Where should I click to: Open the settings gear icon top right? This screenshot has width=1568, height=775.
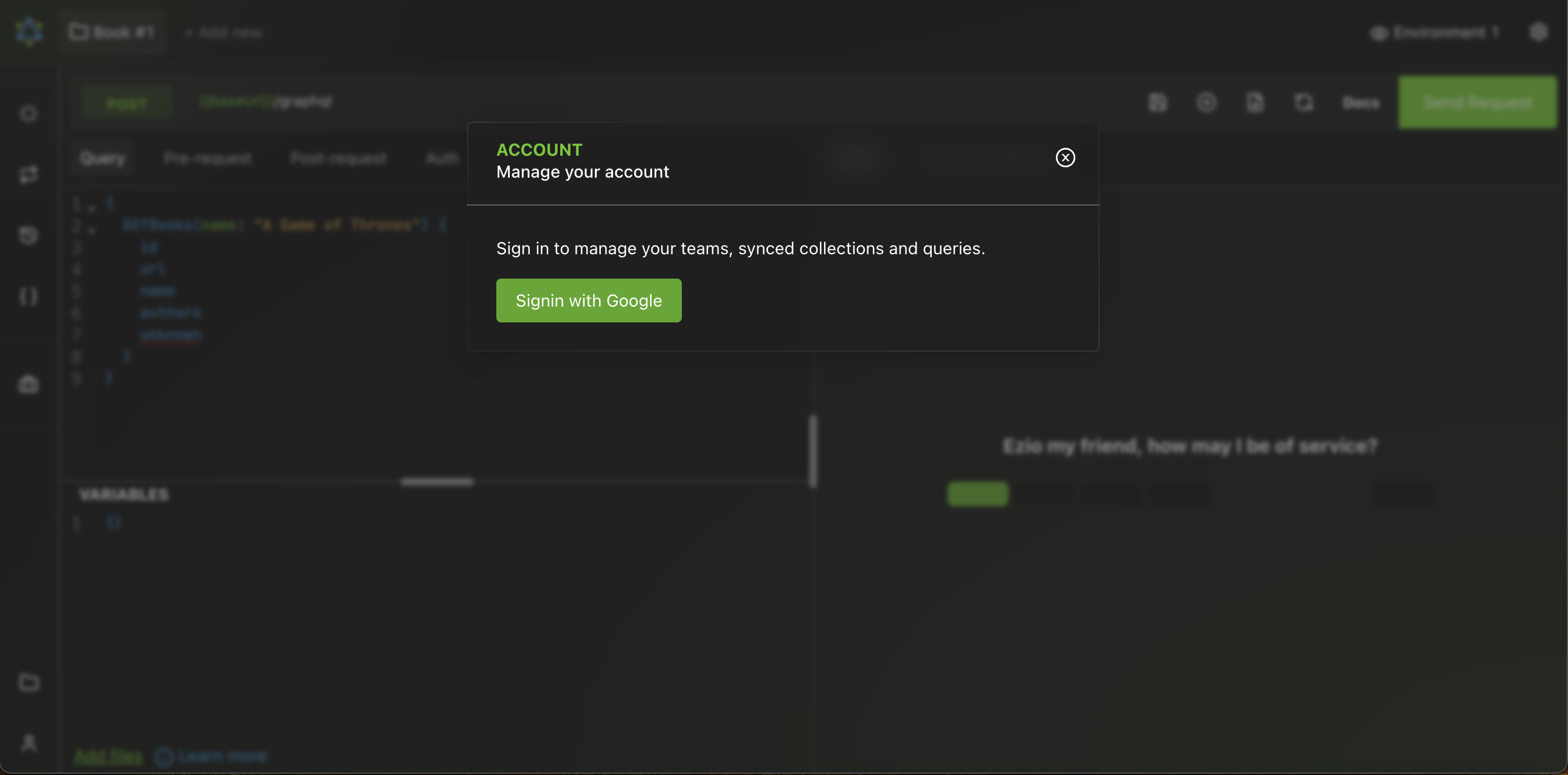[x=1538, y=32]
